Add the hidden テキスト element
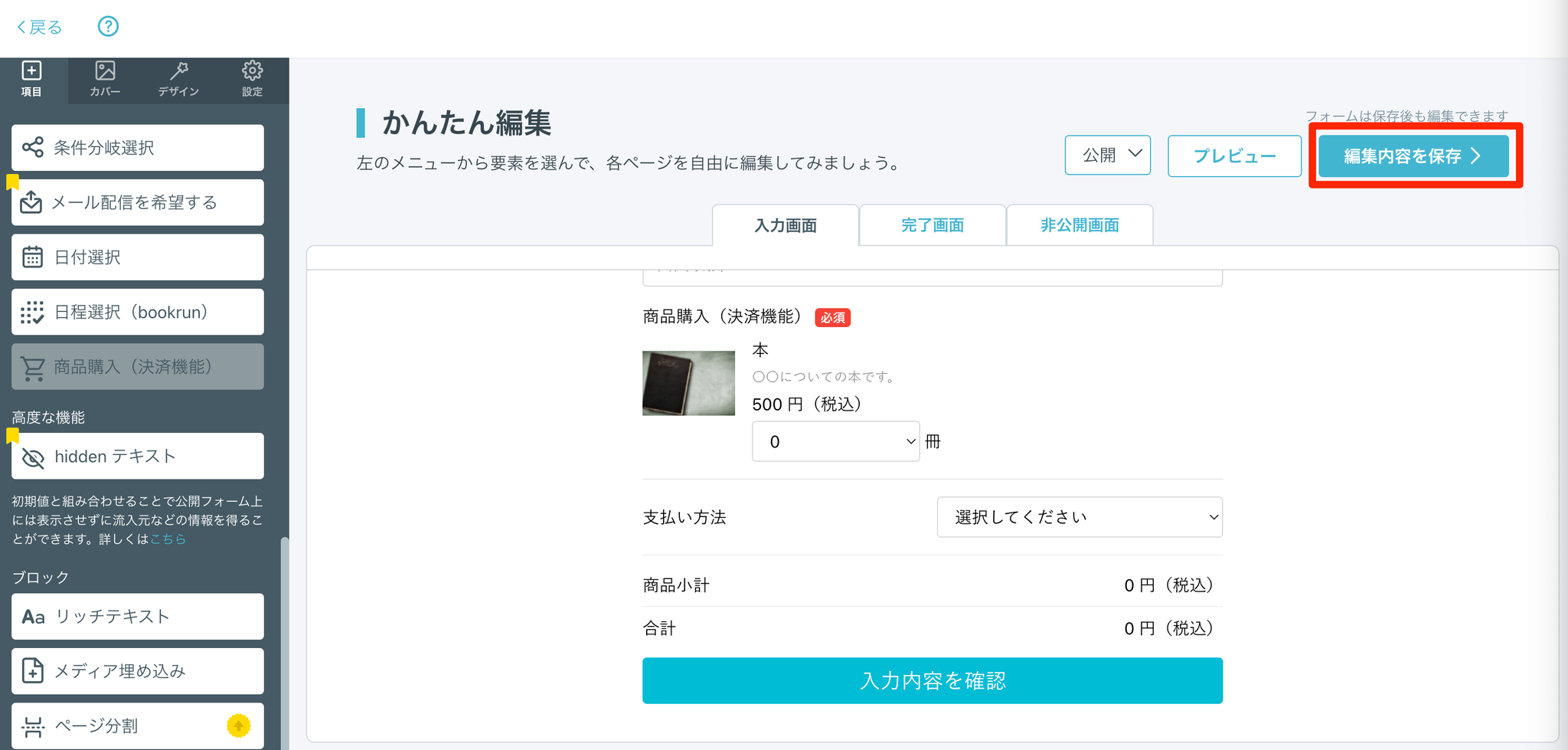The width and height of the screenshot is (1568, 750). 138,457
